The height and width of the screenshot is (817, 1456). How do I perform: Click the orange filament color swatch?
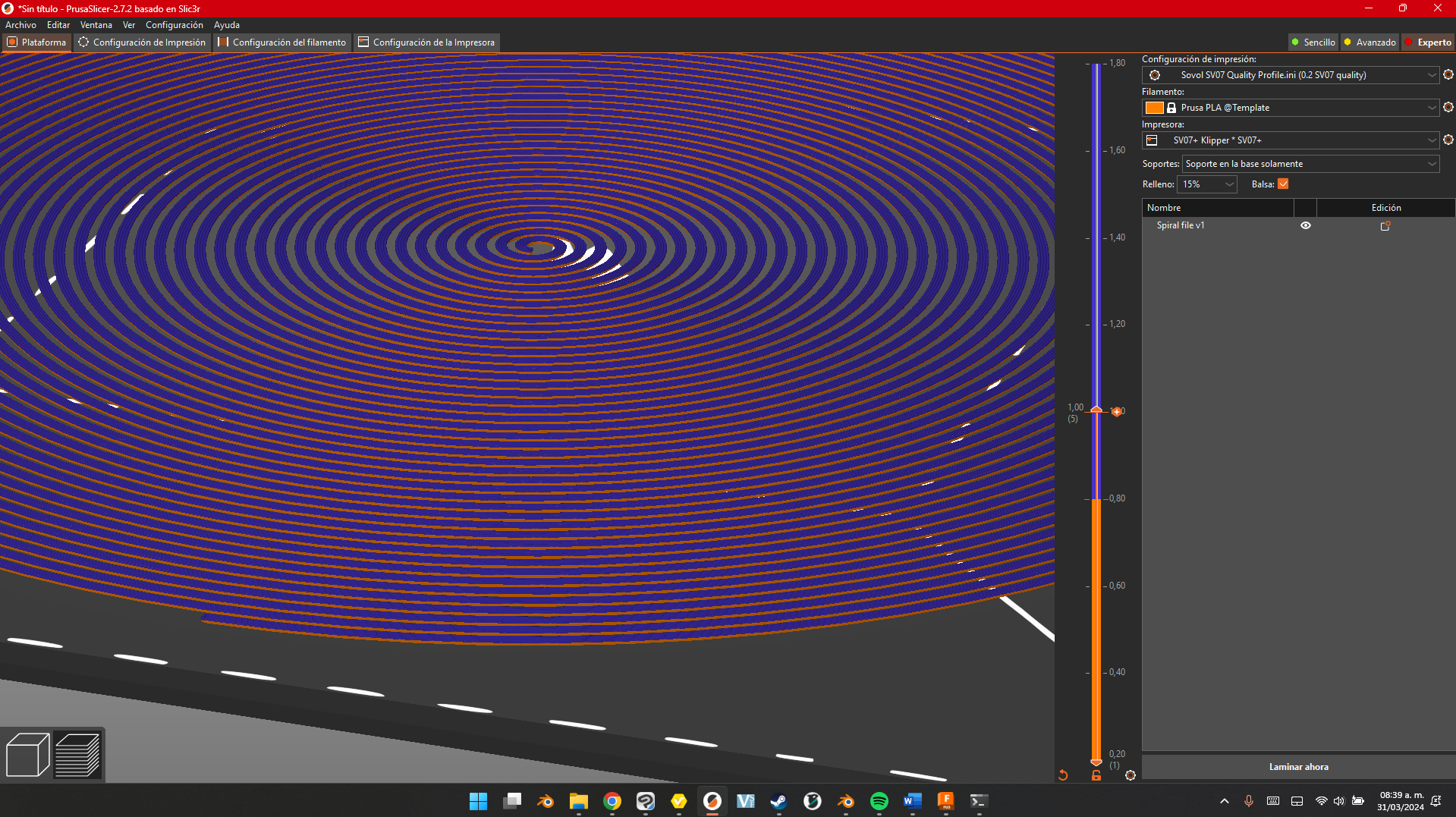pos(1154,108)
